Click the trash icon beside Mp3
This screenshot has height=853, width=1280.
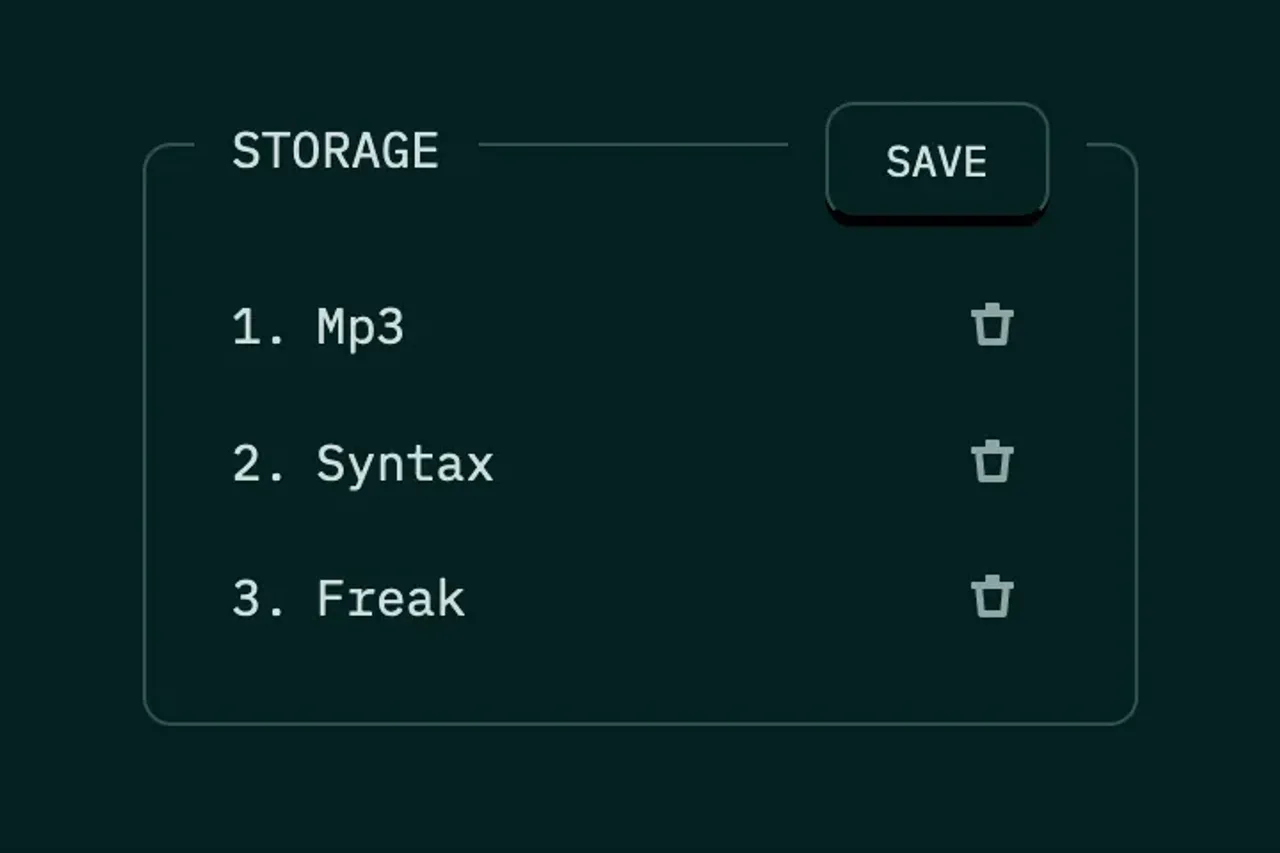992,323
